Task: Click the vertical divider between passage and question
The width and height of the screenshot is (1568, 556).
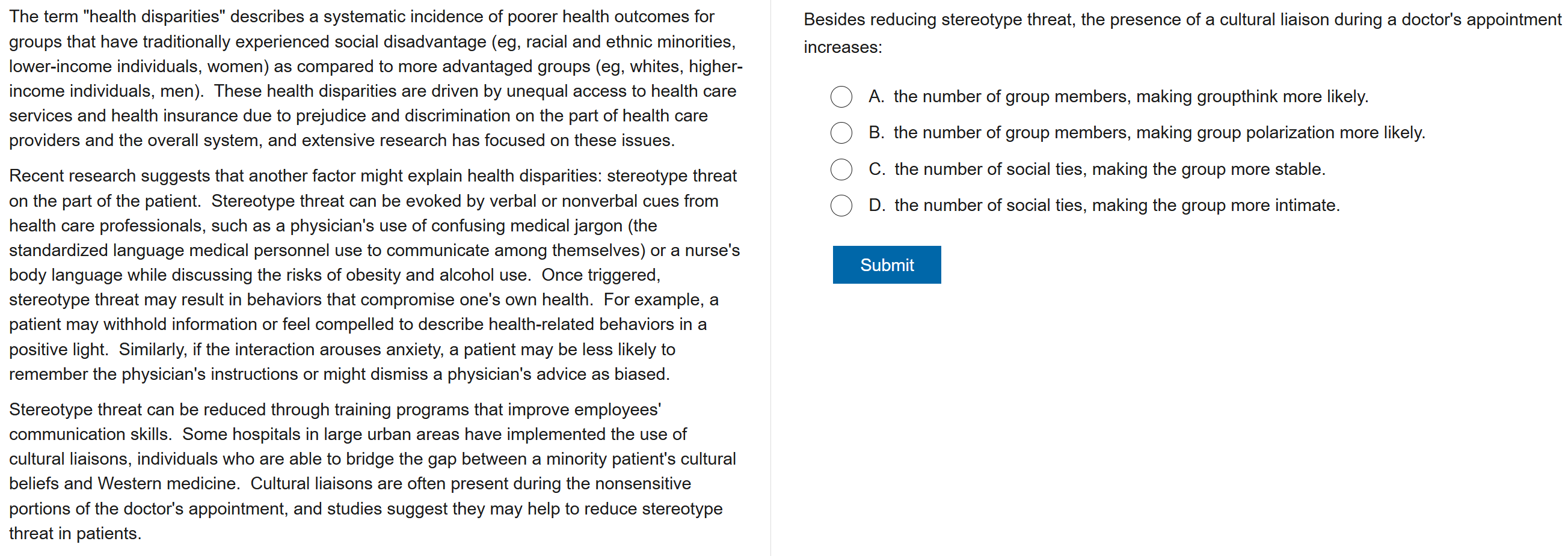Action: pyautogui.click(x=770, y=278)
